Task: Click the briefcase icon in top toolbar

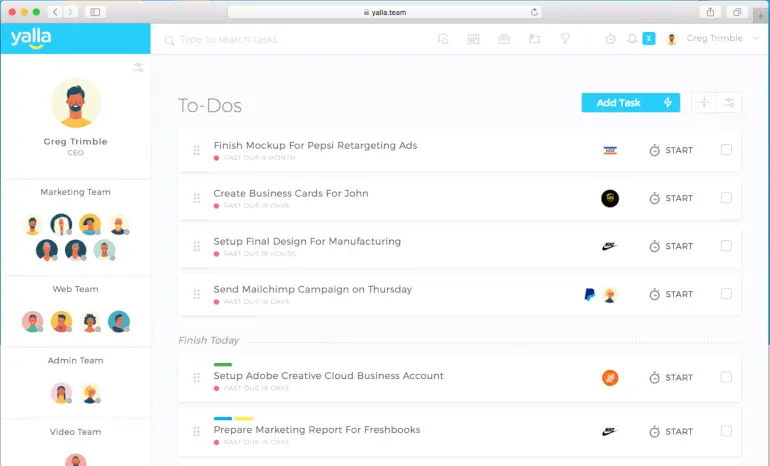Action: (x=504, y=39)
